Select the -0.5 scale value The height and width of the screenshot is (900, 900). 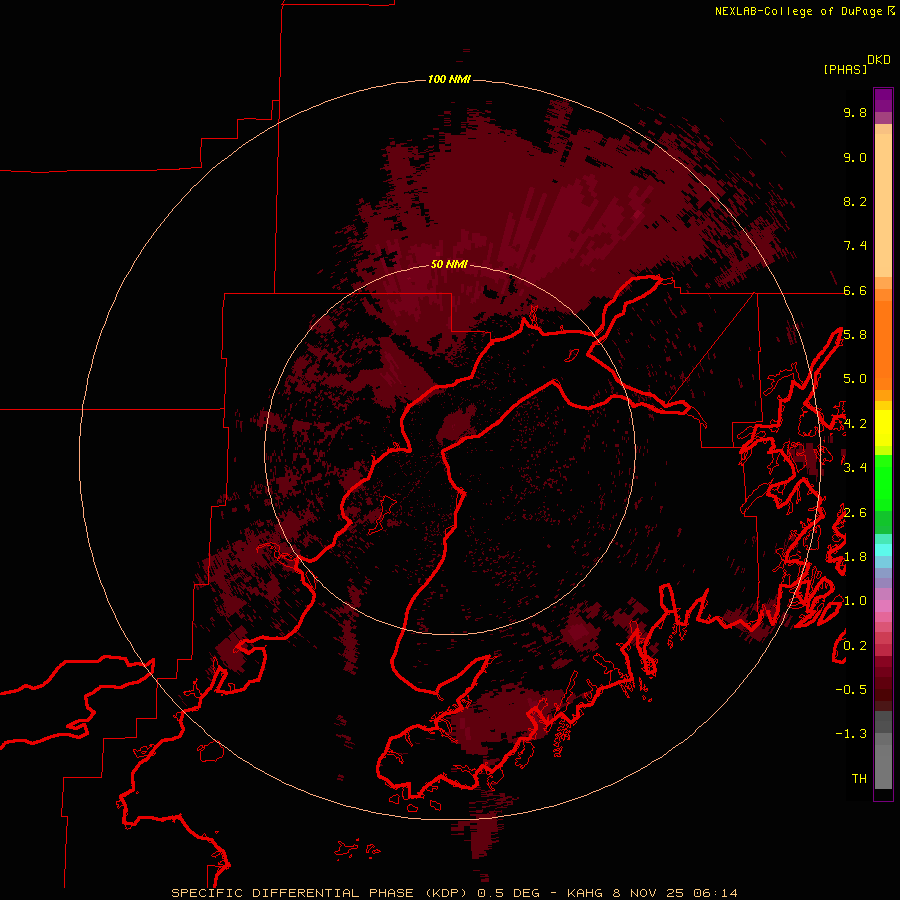coord(851,690)
